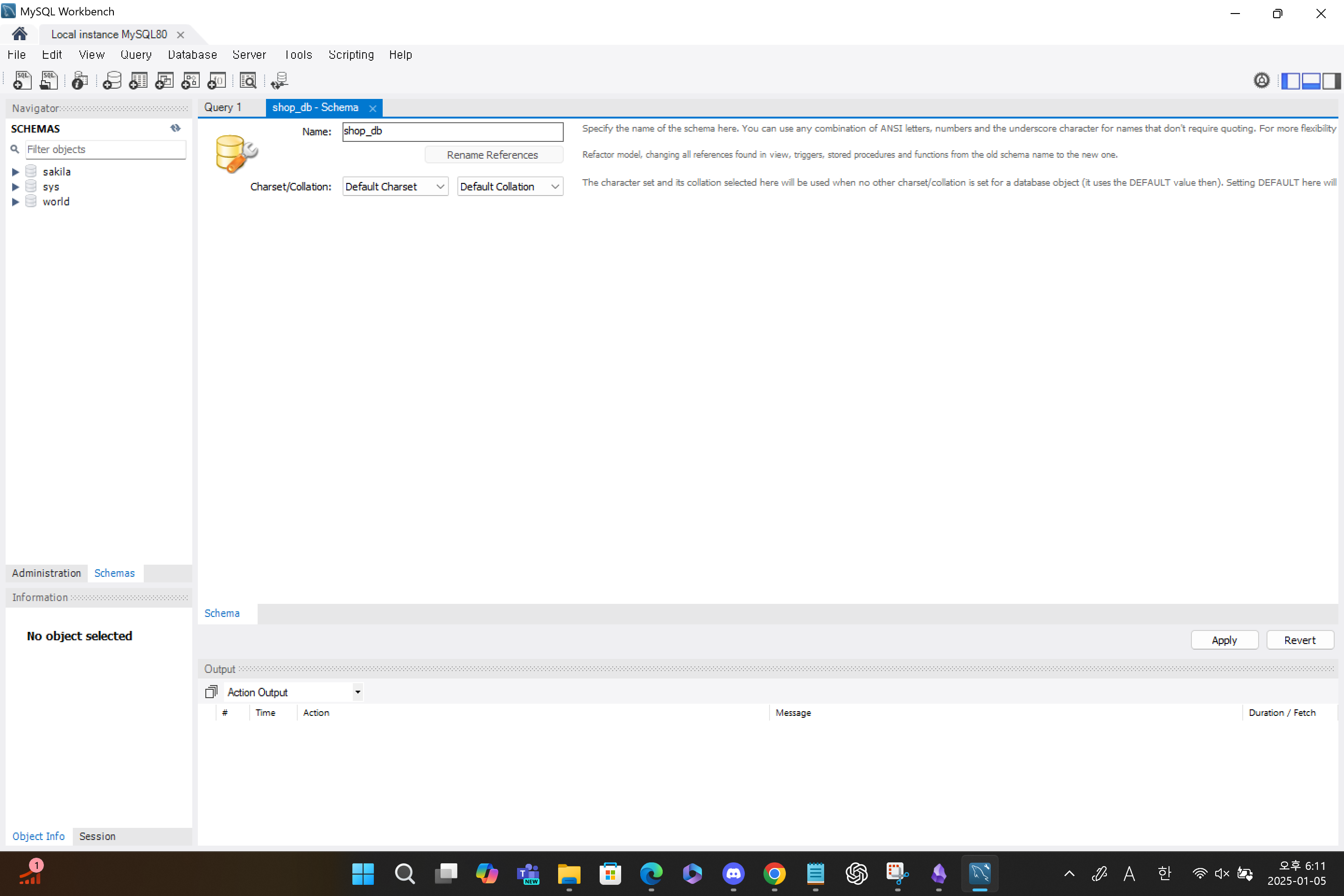Open the Home screen tab icon
1344x896 pixels.
click(20, 34)
